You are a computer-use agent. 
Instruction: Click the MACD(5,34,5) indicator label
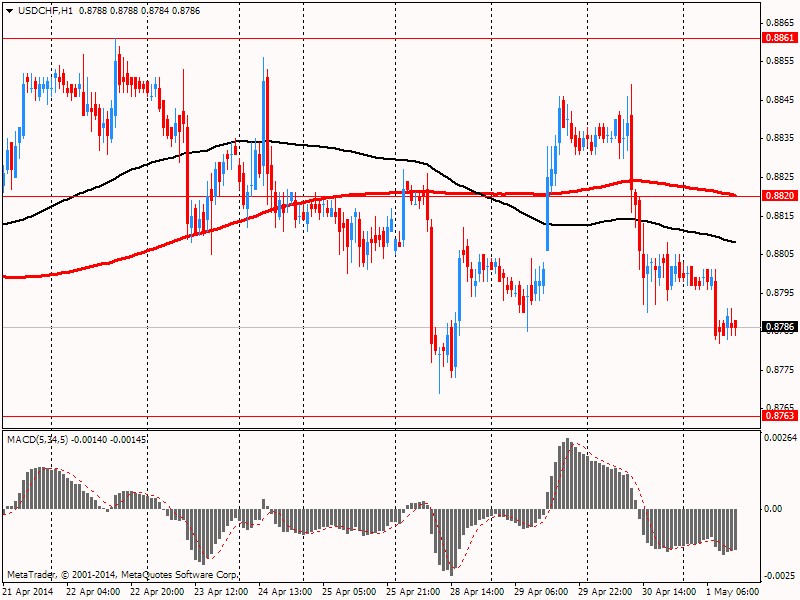37,440
